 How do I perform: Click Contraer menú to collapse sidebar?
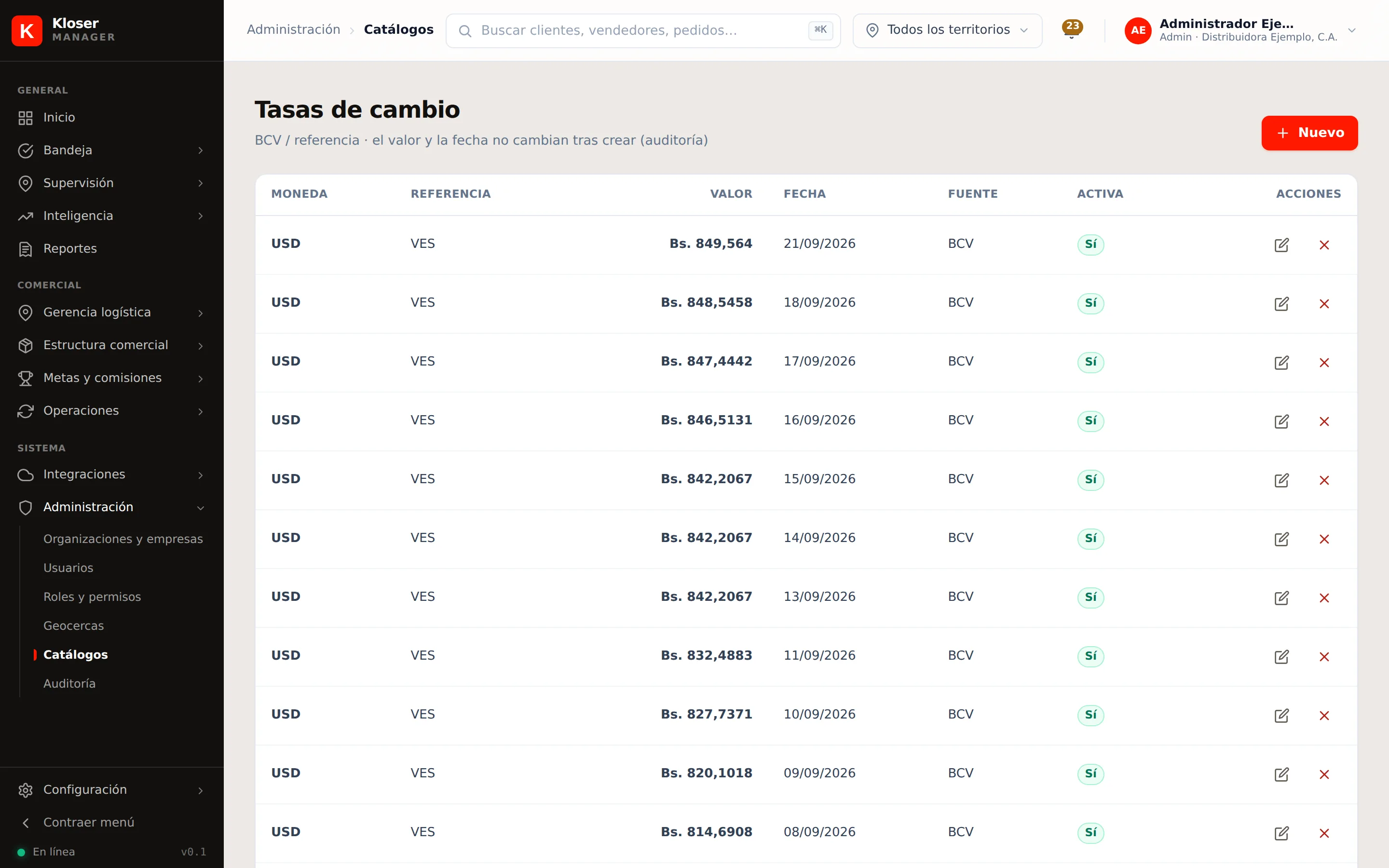coord(111,823)
